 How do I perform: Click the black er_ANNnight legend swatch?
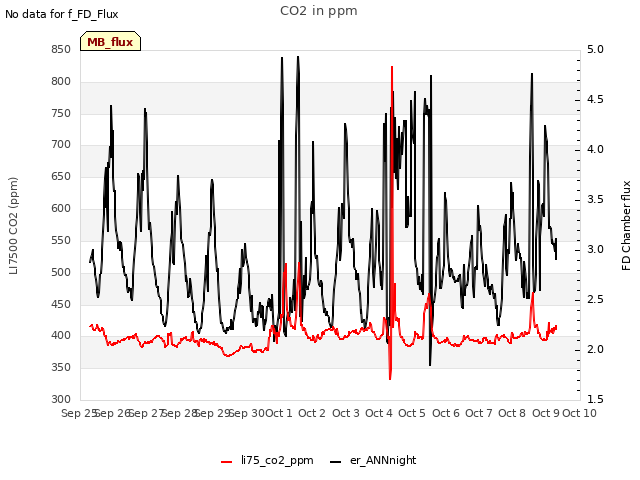pos(335,462)
